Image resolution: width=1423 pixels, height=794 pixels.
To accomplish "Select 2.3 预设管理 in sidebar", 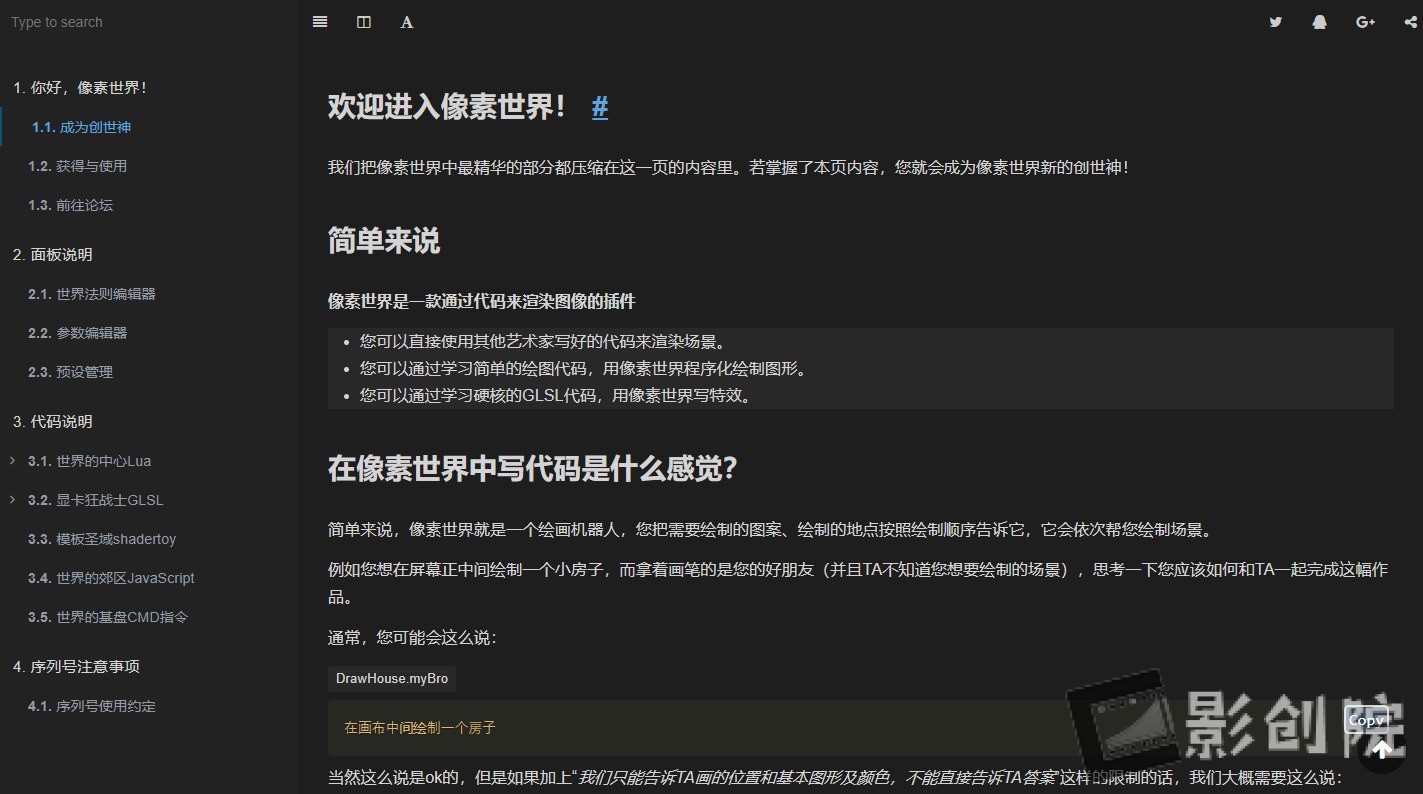I will (x=71, y=372).
